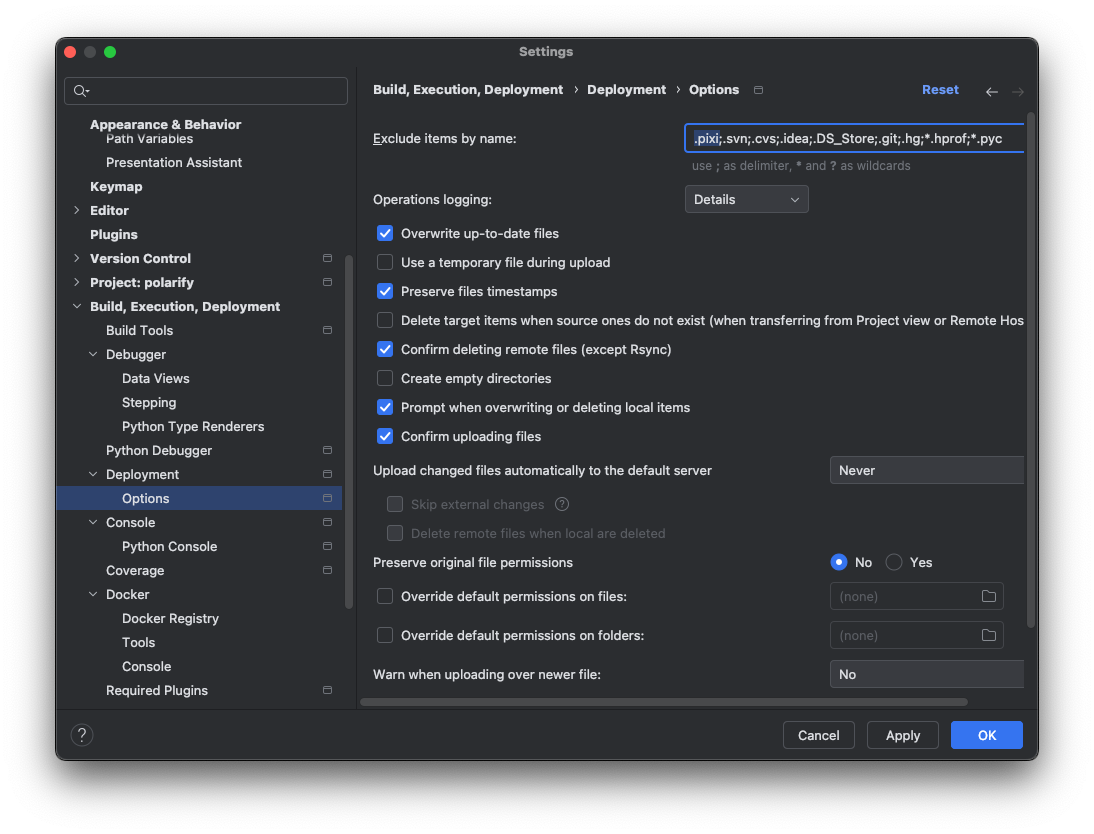
Task: Click project-level icon next to Options breadcrumb
Action: pyautogui.click(x=758, y=90)
